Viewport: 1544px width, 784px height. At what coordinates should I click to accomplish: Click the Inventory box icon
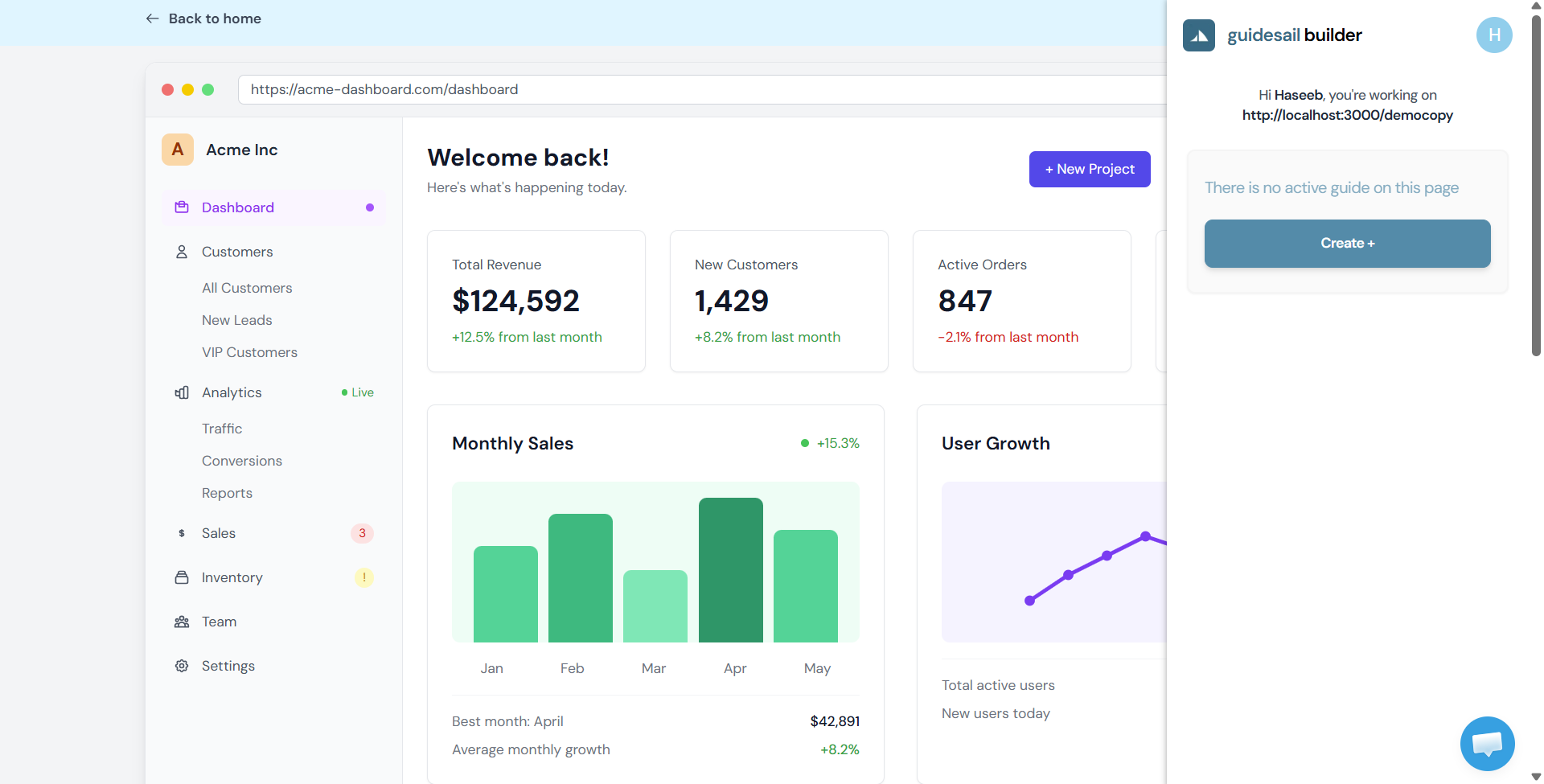(x=182, y=577)
